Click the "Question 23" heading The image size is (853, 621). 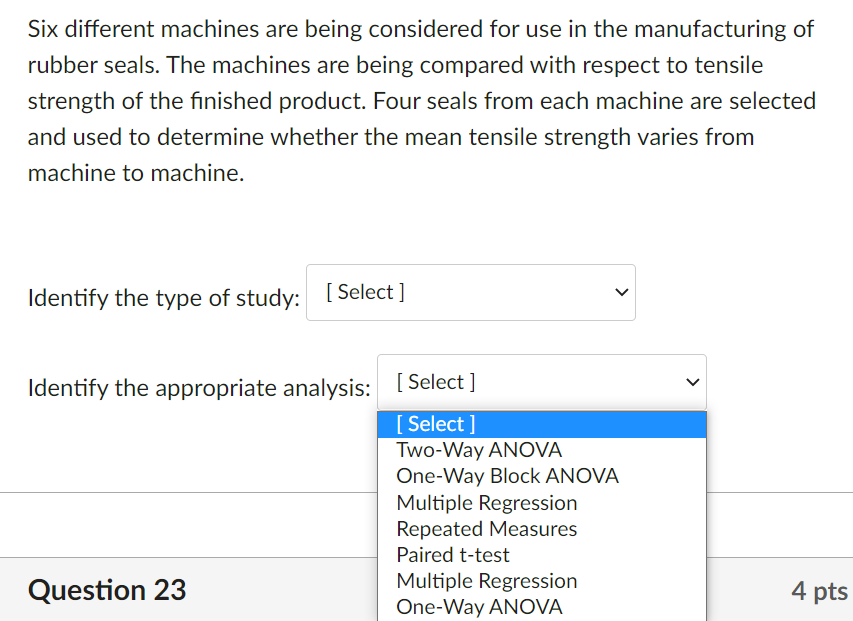tap(106, 590)
